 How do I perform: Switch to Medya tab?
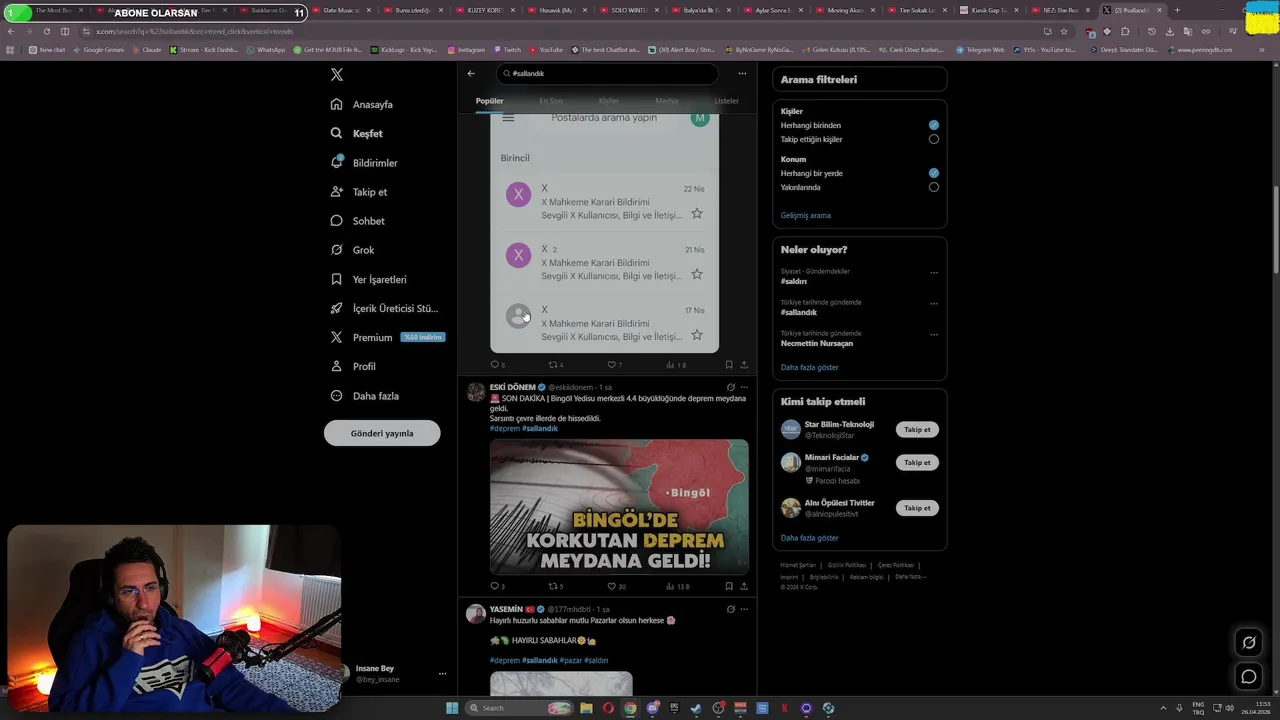coord(667,101)
